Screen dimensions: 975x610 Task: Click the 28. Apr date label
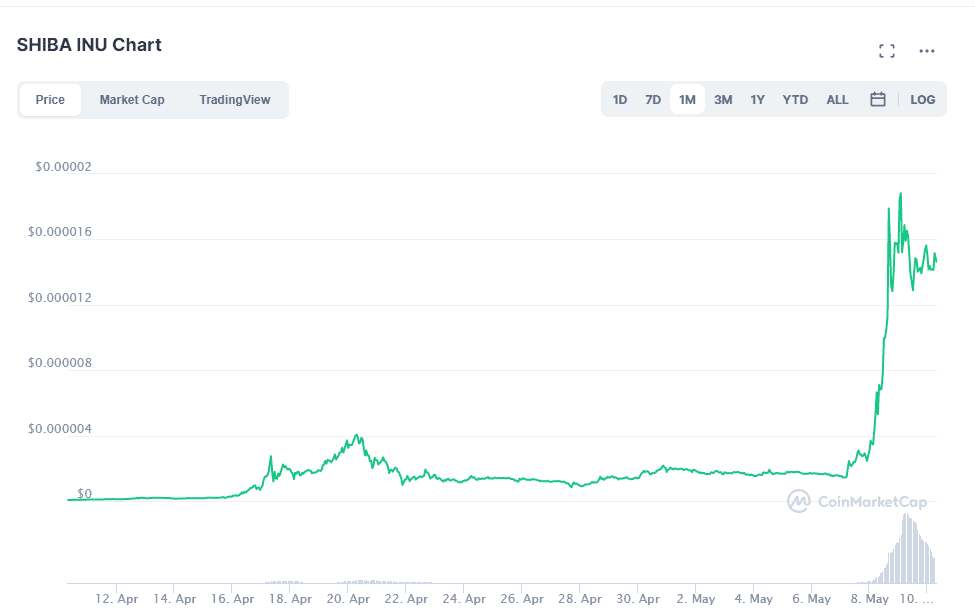[x=580, y=599]
